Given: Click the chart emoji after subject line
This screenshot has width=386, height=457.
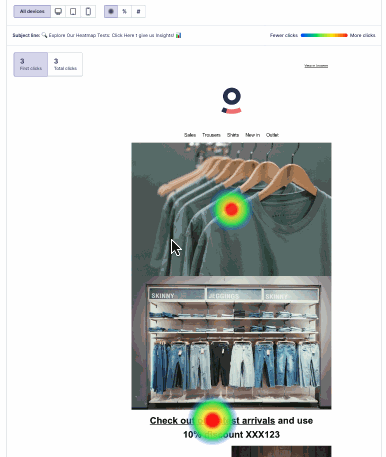Looking at the screenshot, I should tap(179, 35).
